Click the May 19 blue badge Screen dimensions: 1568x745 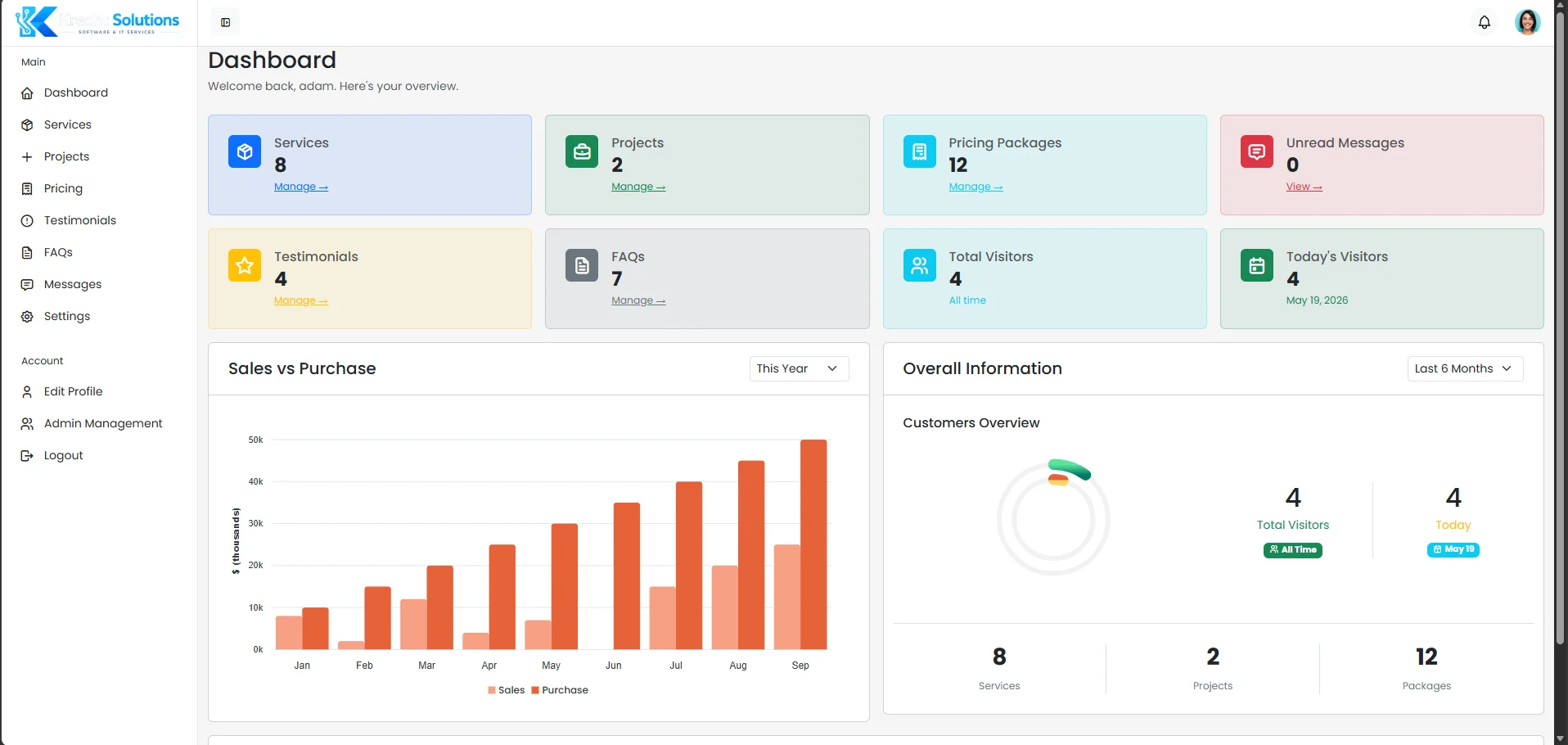1453,550
